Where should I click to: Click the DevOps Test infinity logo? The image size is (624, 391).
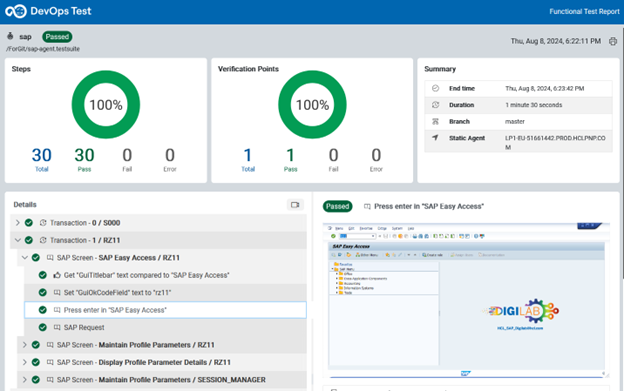coord(16,11)
